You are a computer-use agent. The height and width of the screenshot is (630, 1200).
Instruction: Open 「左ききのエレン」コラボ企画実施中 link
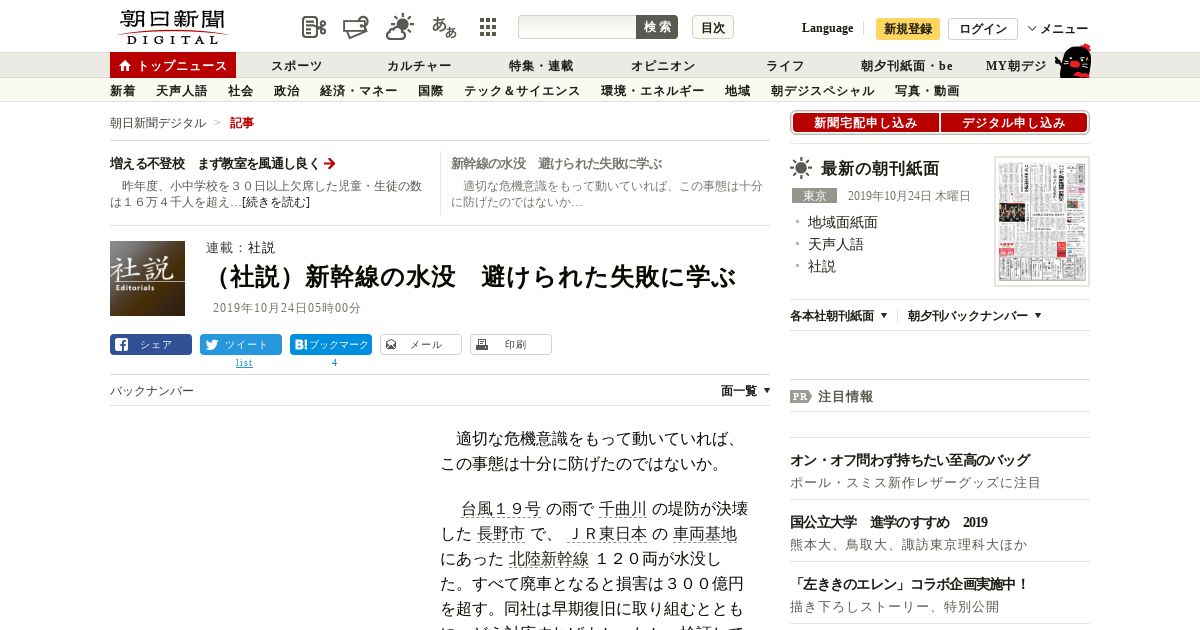[x=910, y=584]
